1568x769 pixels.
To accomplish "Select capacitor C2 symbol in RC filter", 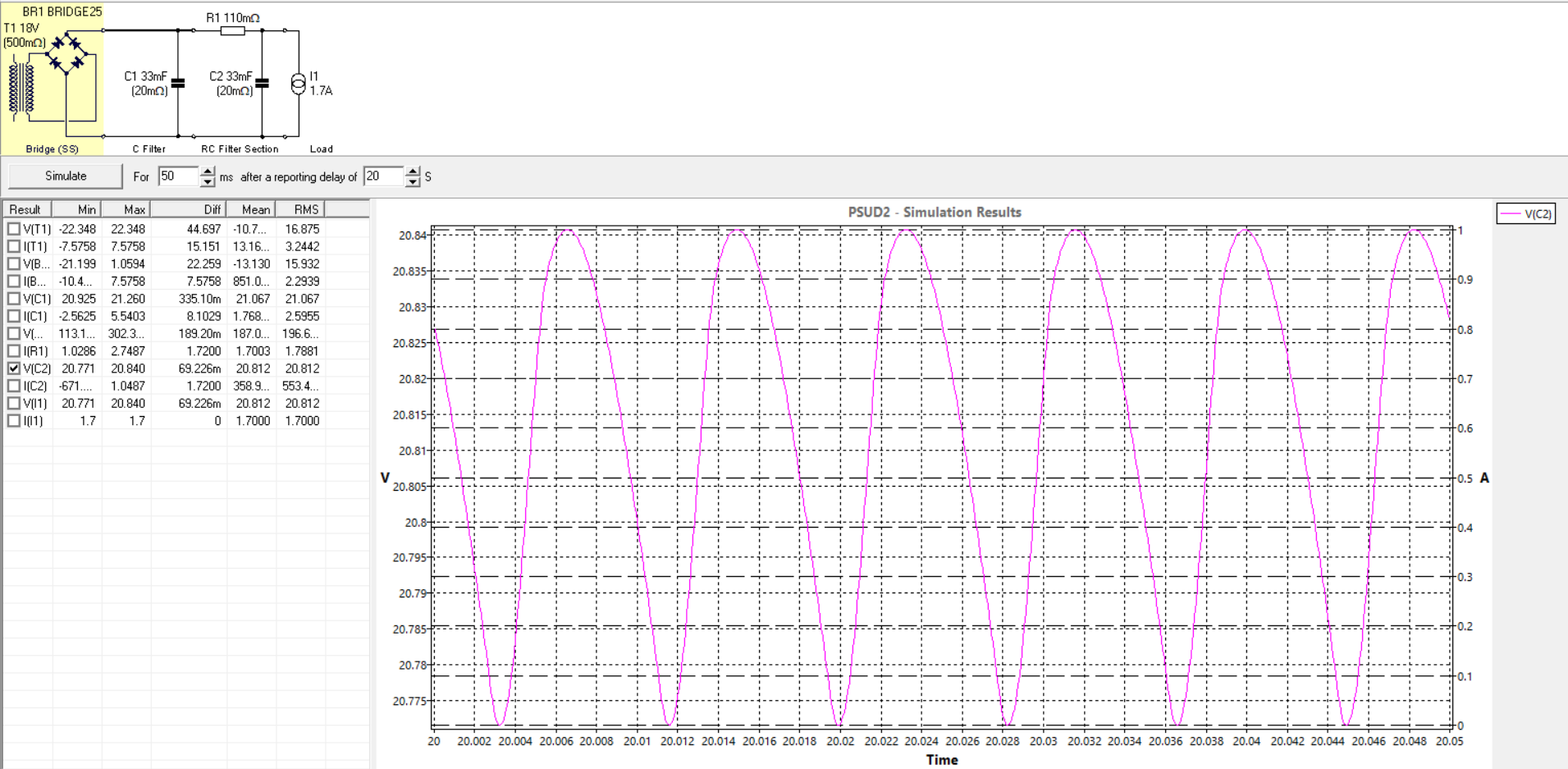I will point(263,83).
